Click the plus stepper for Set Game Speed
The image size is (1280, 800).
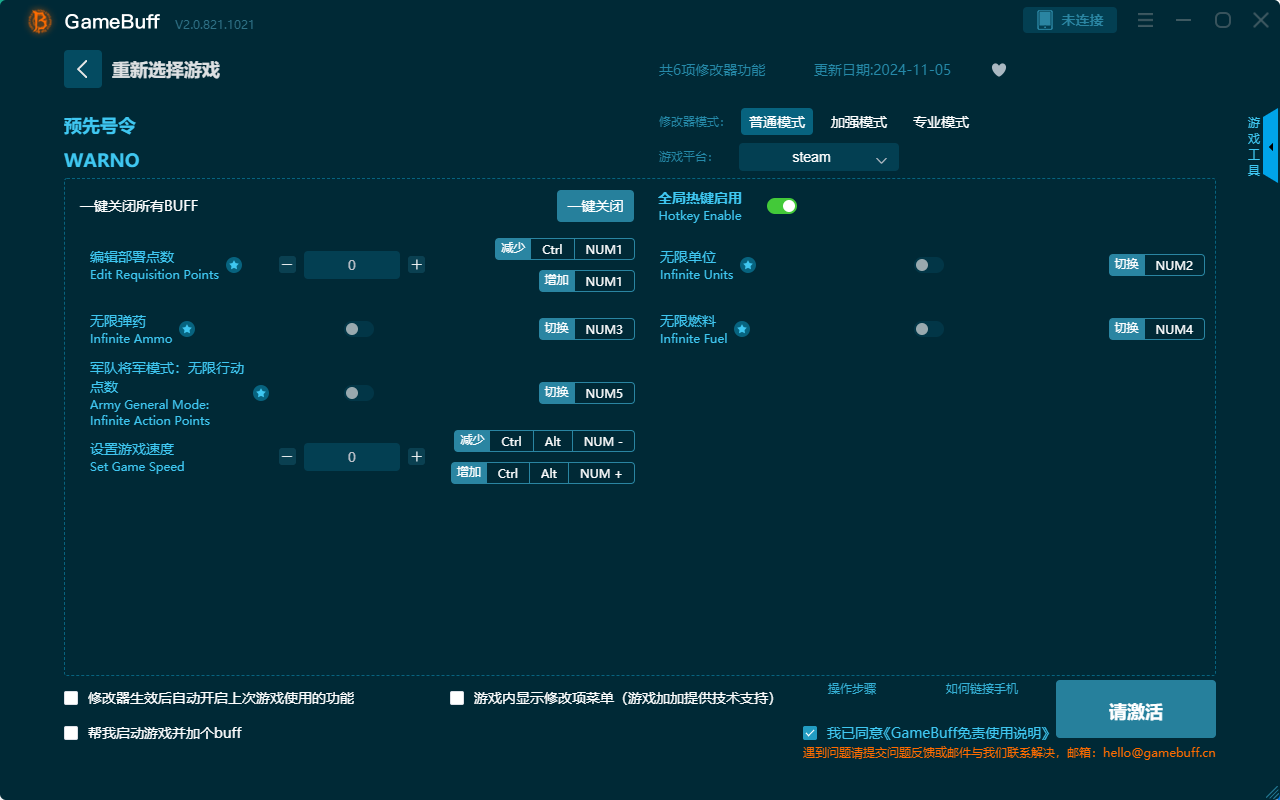point(416,457)
